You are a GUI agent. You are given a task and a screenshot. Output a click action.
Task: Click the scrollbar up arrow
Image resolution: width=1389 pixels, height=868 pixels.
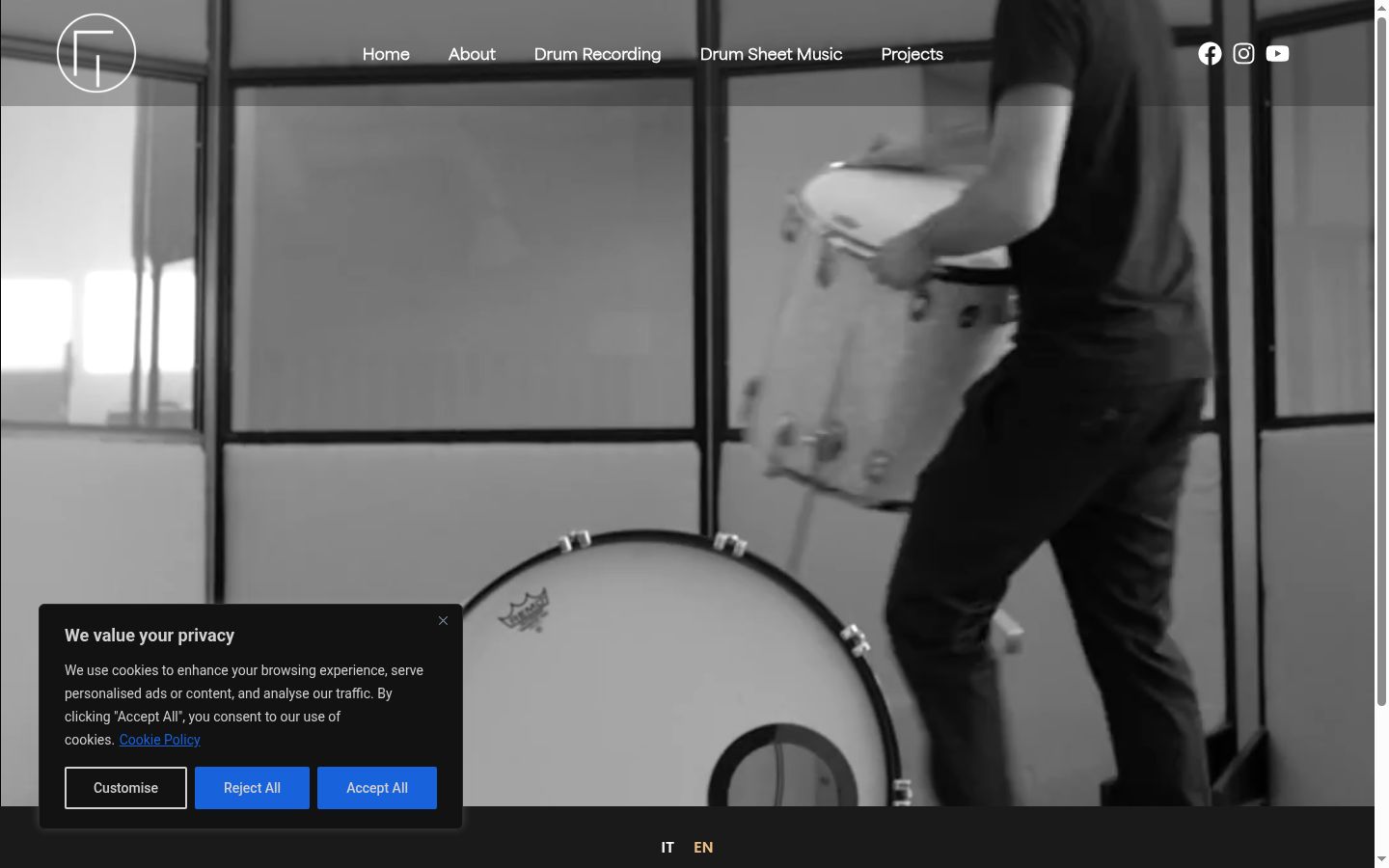click(1381, 8)
